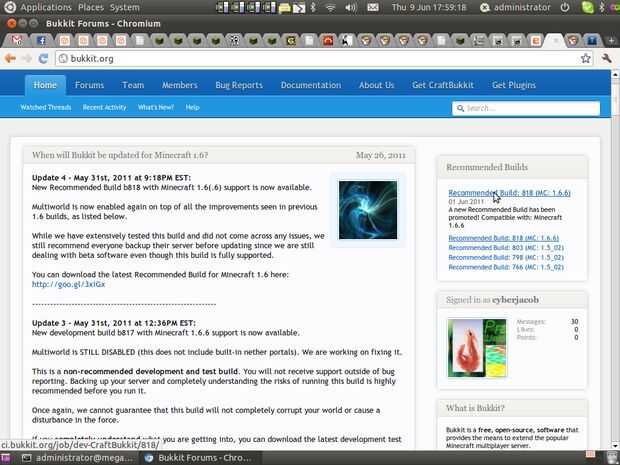Open the System menu

tap(125, 7)
